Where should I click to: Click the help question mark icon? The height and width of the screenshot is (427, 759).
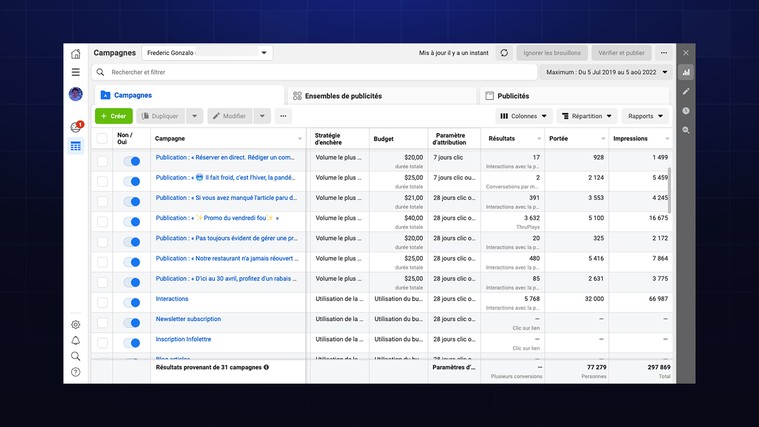(x=75, y=372)
